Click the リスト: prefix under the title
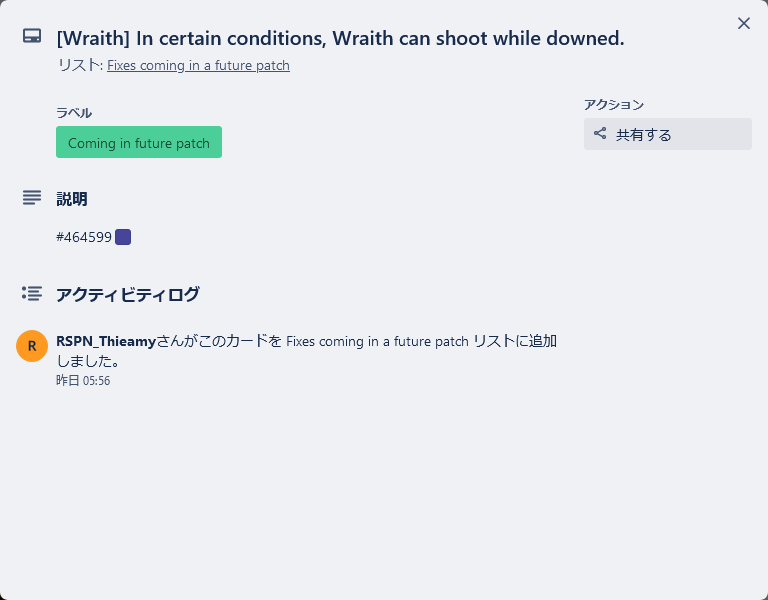 pos(80,65)
